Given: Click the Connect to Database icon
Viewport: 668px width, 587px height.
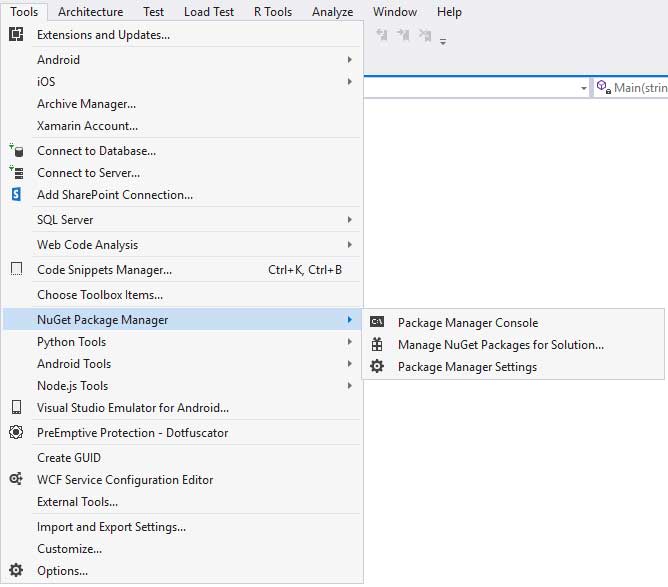Looking at the screenshot, I should click(16, 151).
